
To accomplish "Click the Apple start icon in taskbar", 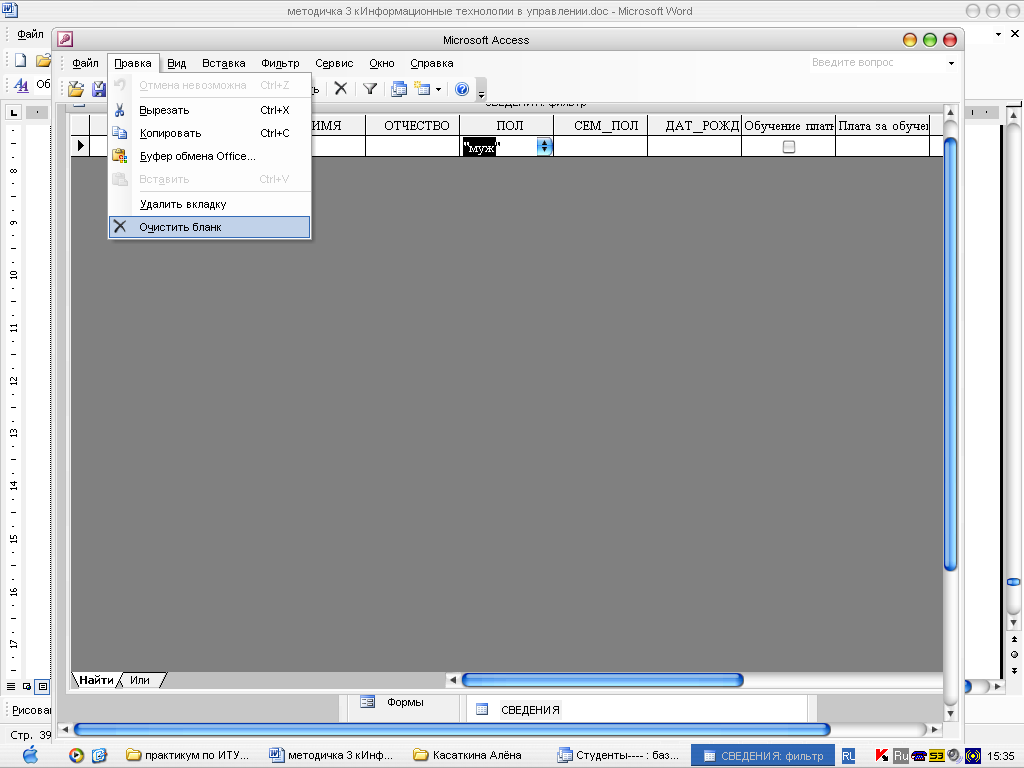I will (x=31, y=755).
